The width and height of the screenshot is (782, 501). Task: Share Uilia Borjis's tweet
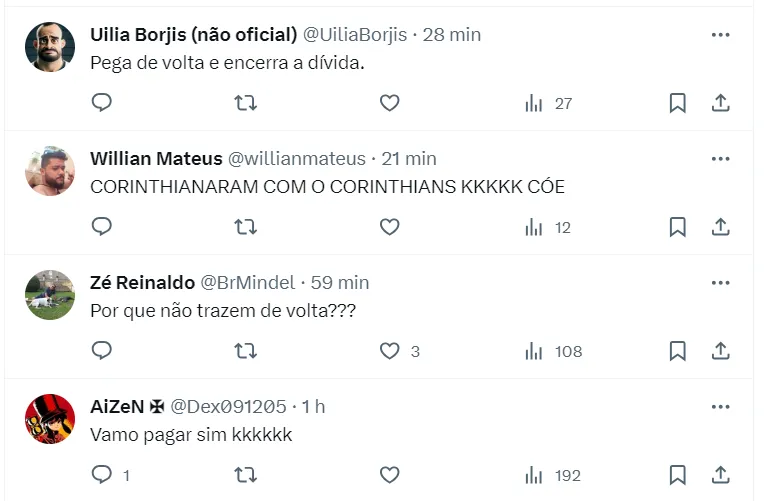point(720,103)
